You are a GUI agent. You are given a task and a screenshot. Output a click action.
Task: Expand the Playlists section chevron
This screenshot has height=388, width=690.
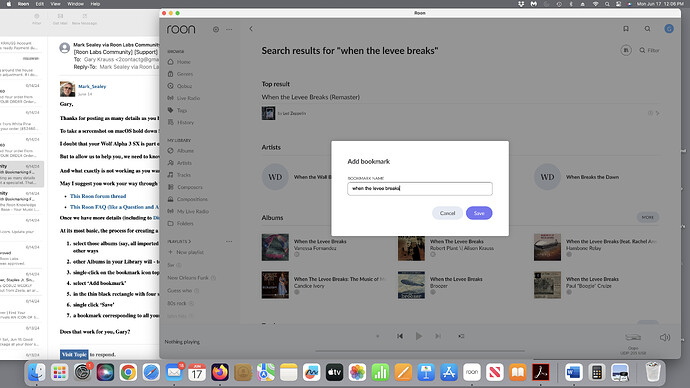pyautogui.click(x=190, y=242)
